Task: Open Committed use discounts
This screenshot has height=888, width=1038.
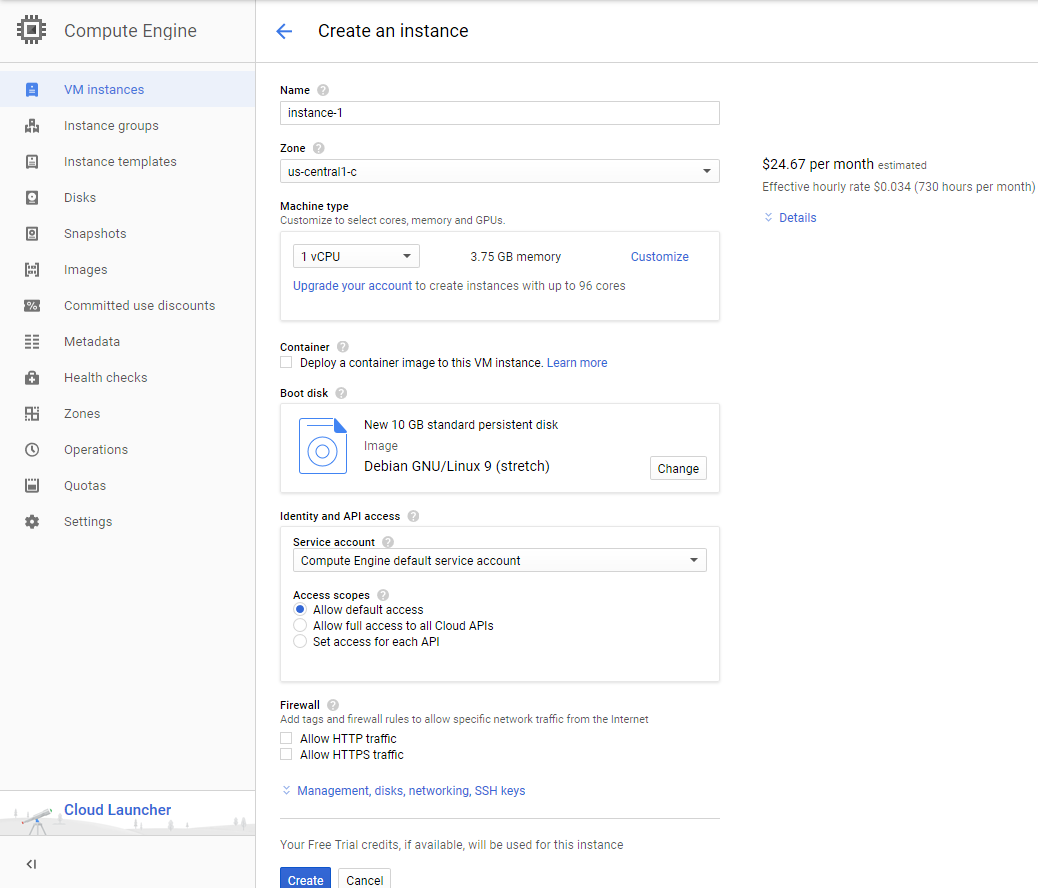Action: pyautogui.click(x=140, y=305)
